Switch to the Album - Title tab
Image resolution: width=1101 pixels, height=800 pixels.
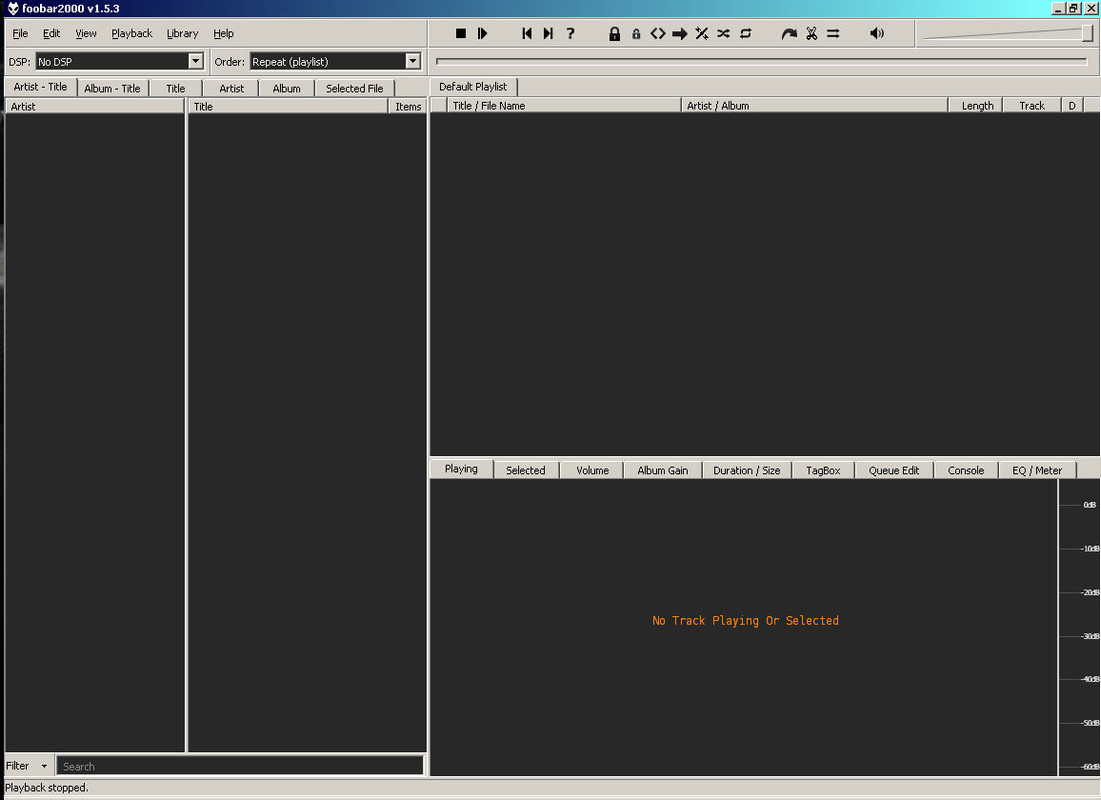[x=112, y=88]
